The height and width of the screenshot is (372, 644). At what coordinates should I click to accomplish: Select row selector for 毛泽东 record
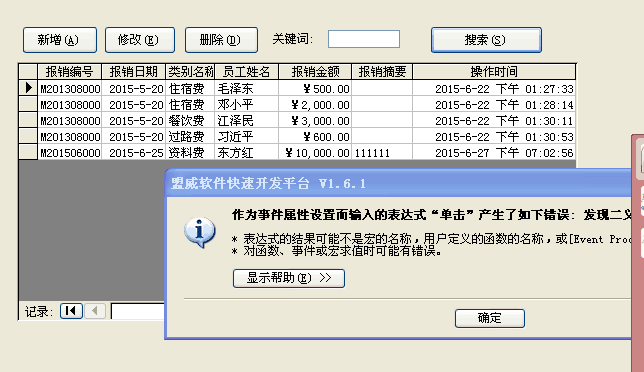click(x=28, y=88)
